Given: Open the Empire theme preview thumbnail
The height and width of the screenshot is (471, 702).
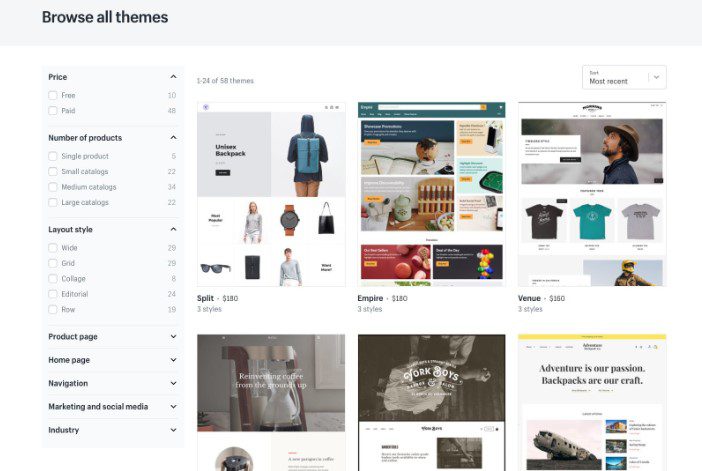Looking at the screenshot, I should point(432,194).
